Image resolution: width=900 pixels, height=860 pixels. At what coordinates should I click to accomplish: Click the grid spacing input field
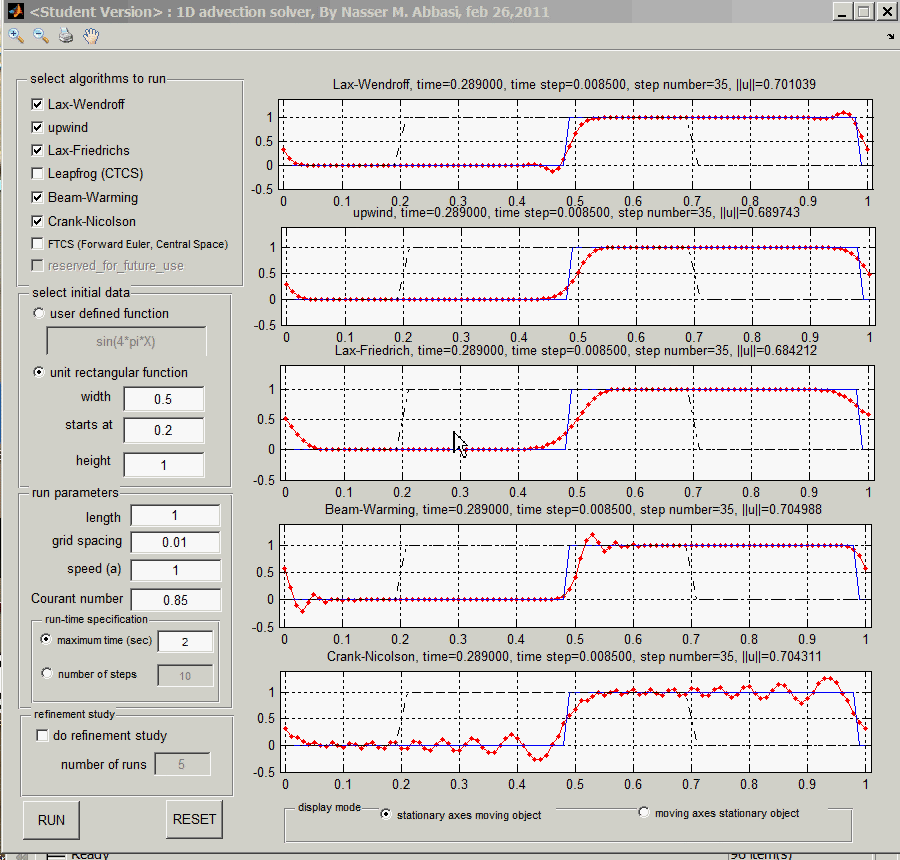coord(175,542)
